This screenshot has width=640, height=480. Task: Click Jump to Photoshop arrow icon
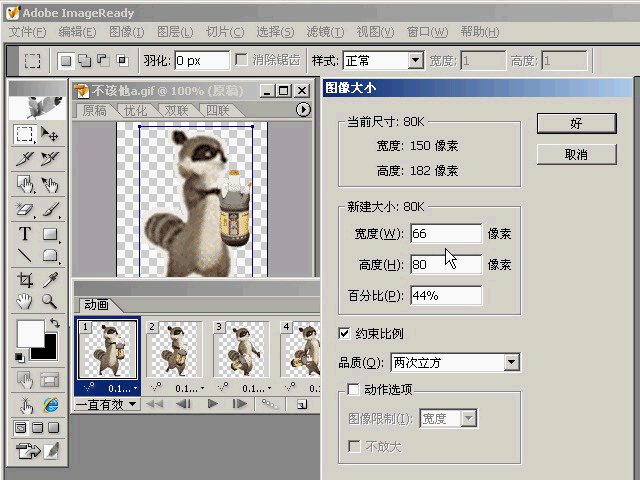(28, 451)
